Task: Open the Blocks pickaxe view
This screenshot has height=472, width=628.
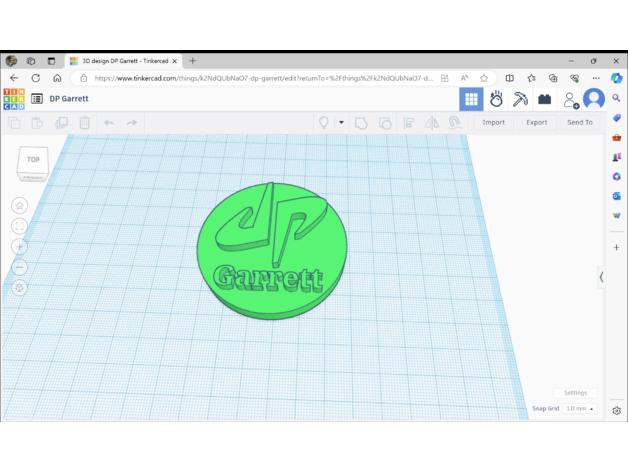Action: [520, 98]
